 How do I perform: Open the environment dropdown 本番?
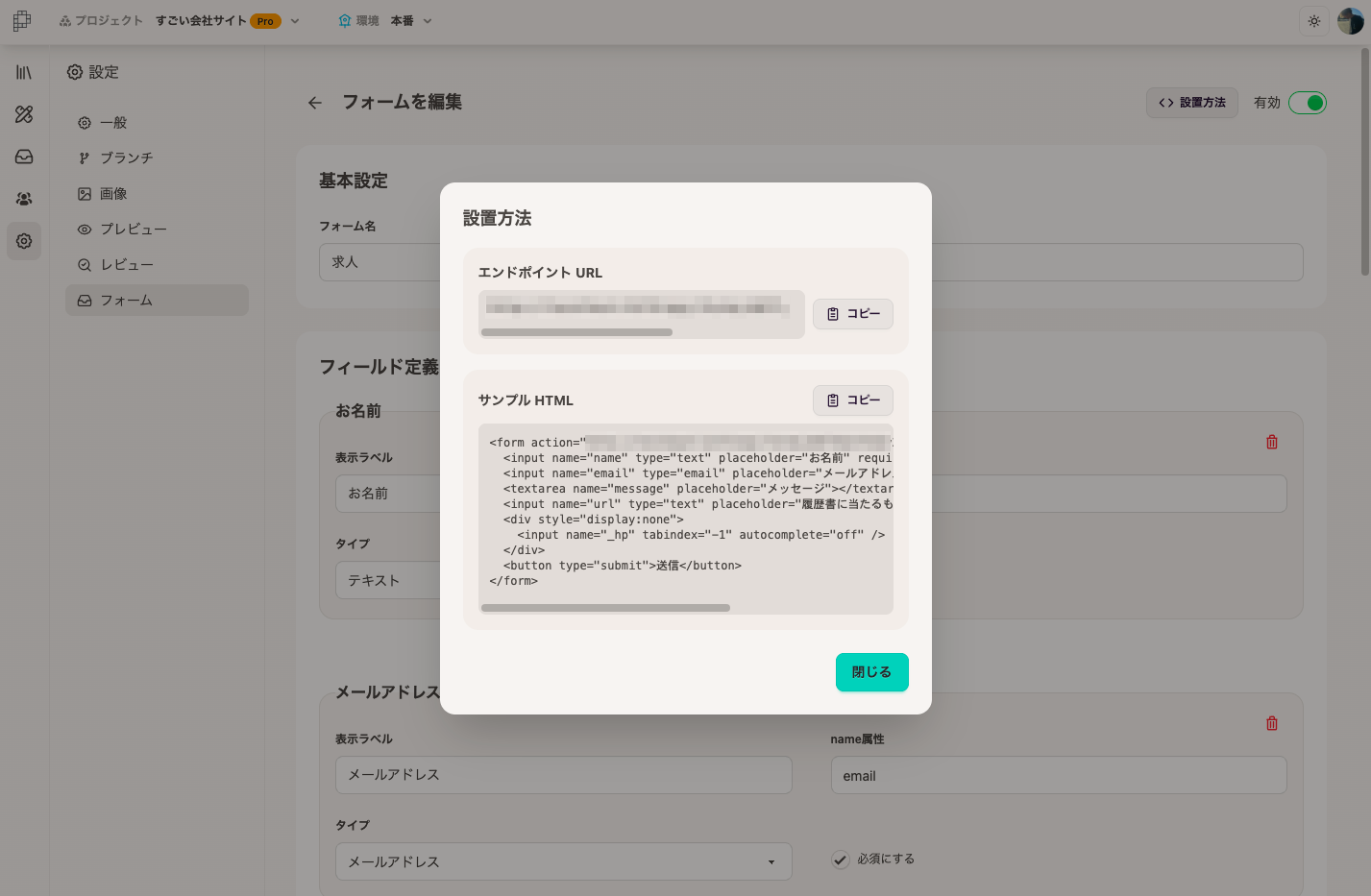point(411,21)
